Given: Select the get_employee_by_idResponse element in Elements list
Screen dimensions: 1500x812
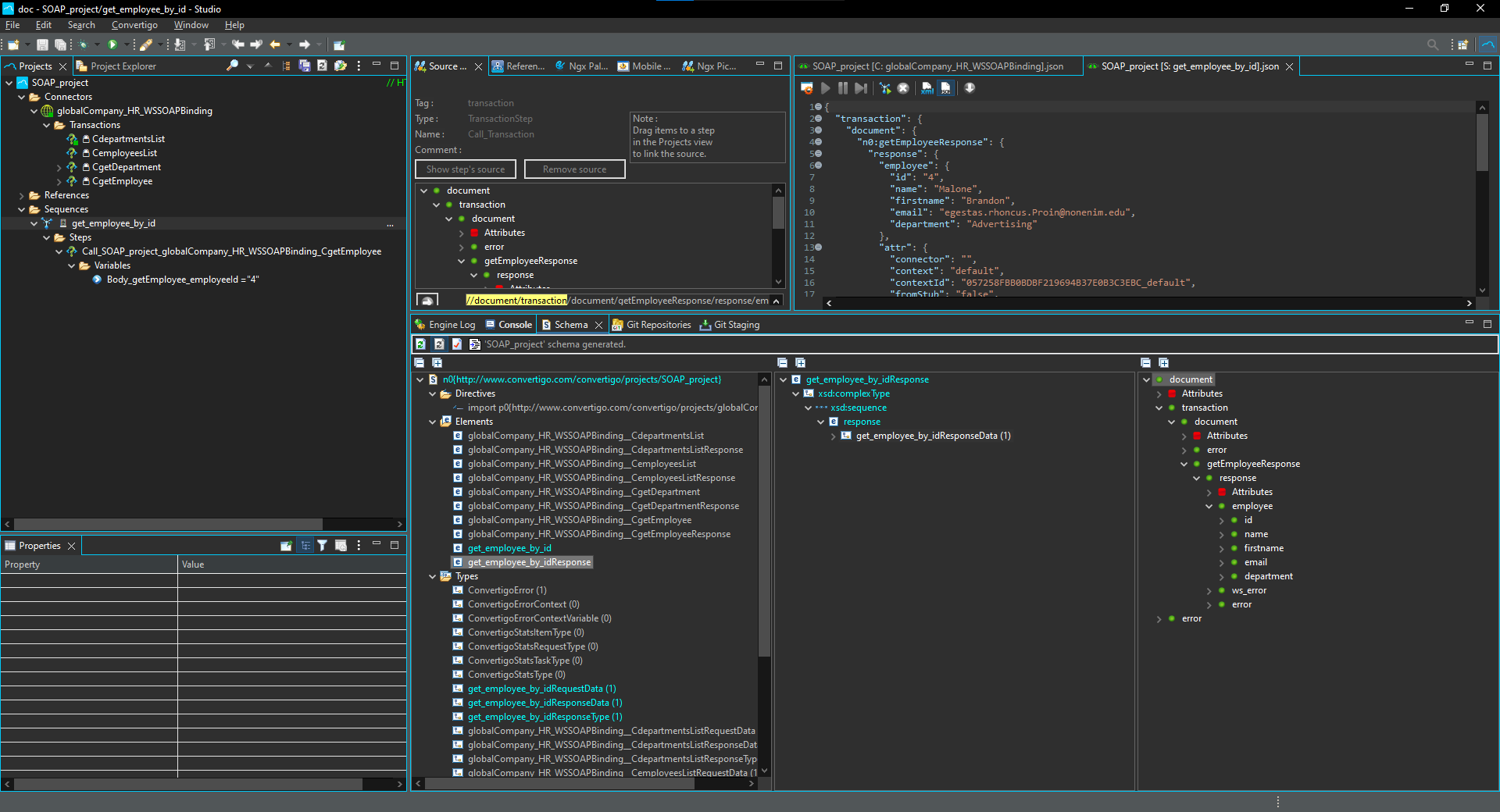Looking at the screenshot, I should click(x=528, y=562).
